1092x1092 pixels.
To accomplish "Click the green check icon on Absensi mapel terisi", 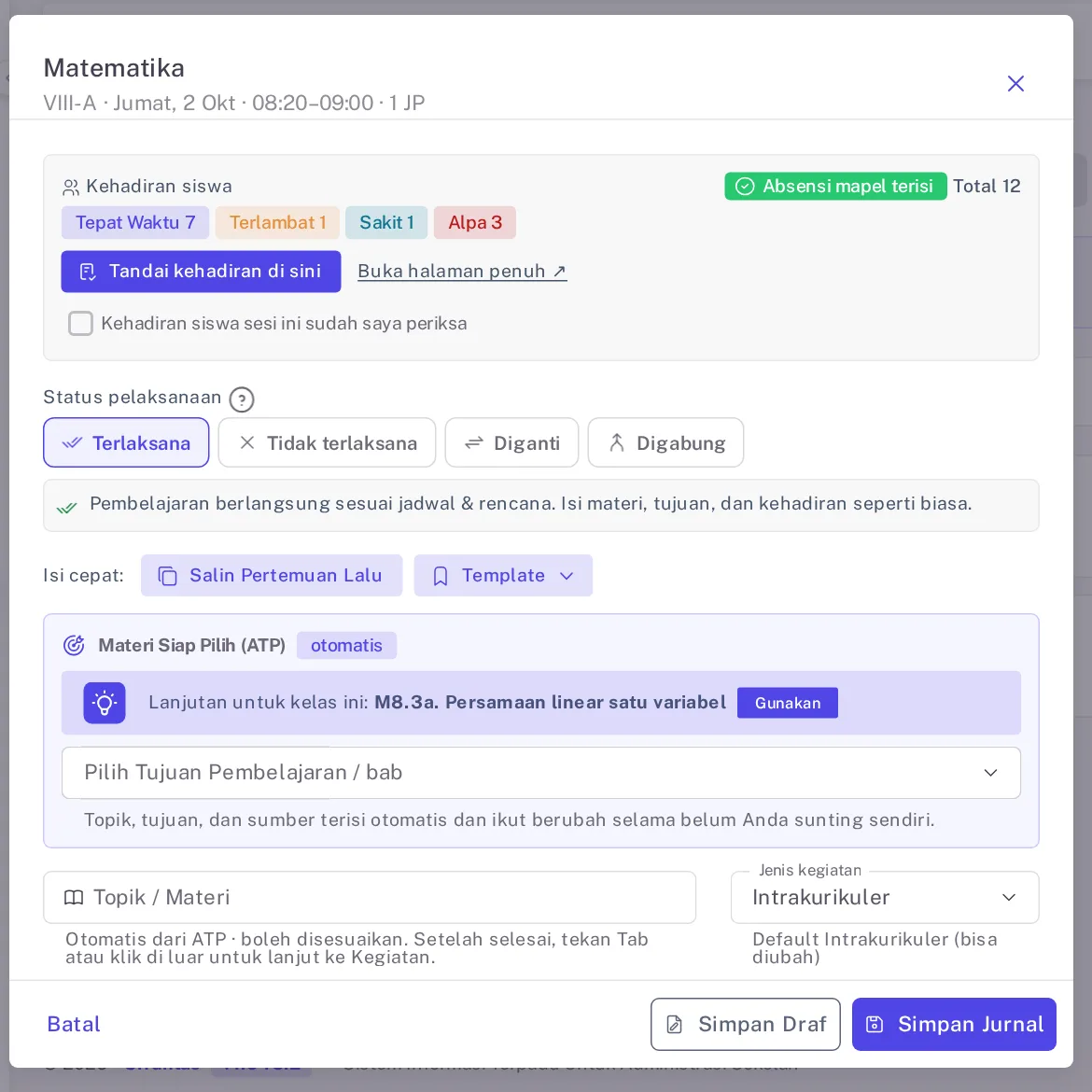I will click(745, 186).
